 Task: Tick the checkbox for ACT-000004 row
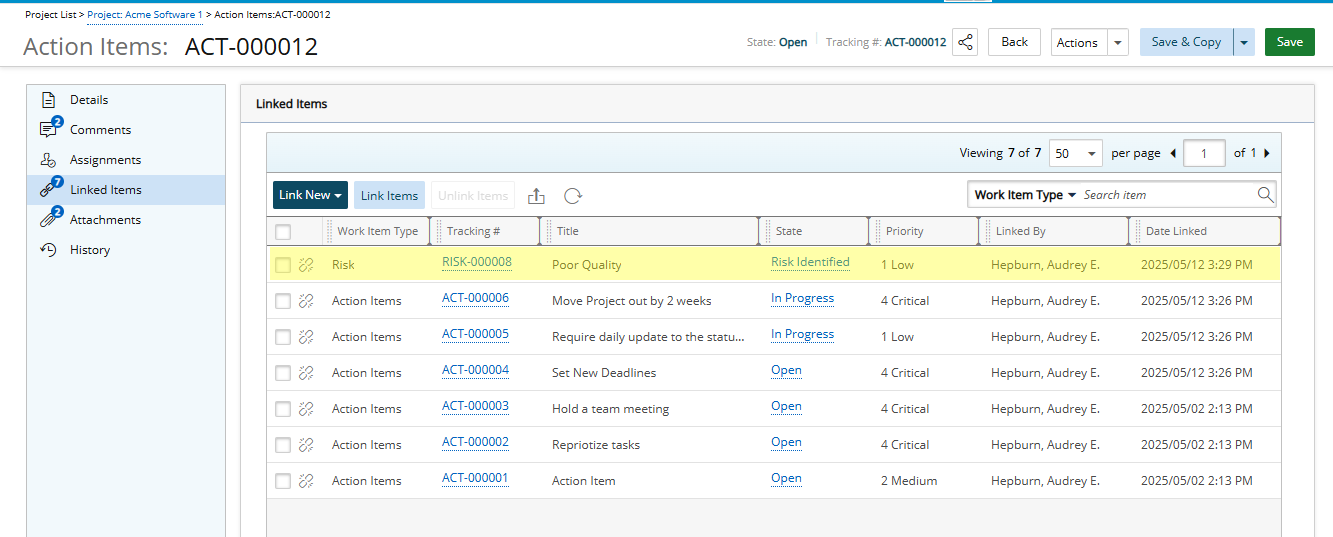(x=283, y=373)
